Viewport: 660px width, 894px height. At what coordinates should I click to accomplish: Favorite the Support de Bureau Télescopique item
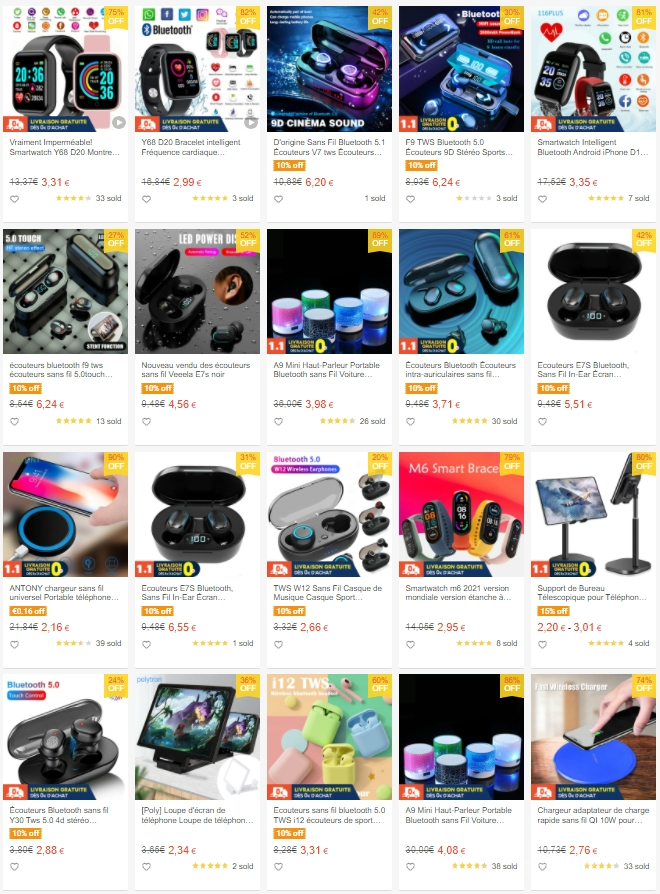point(543,644)
